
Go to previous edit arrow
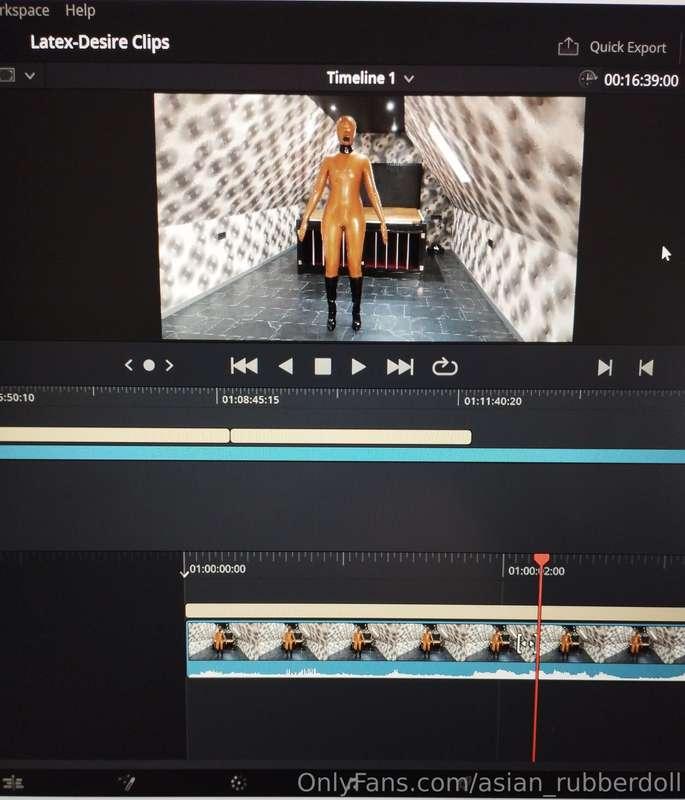(129, 365)
